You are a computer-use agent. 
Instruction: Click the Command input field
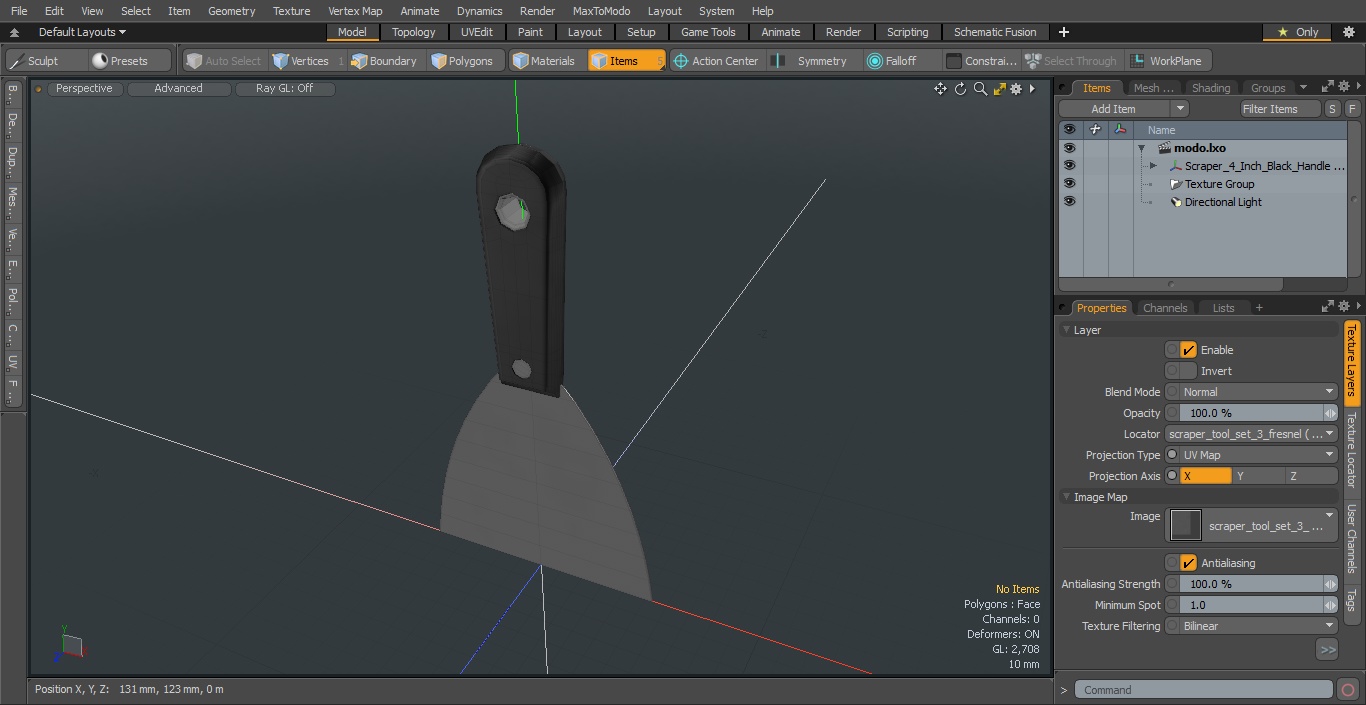tap(1203, 690)
